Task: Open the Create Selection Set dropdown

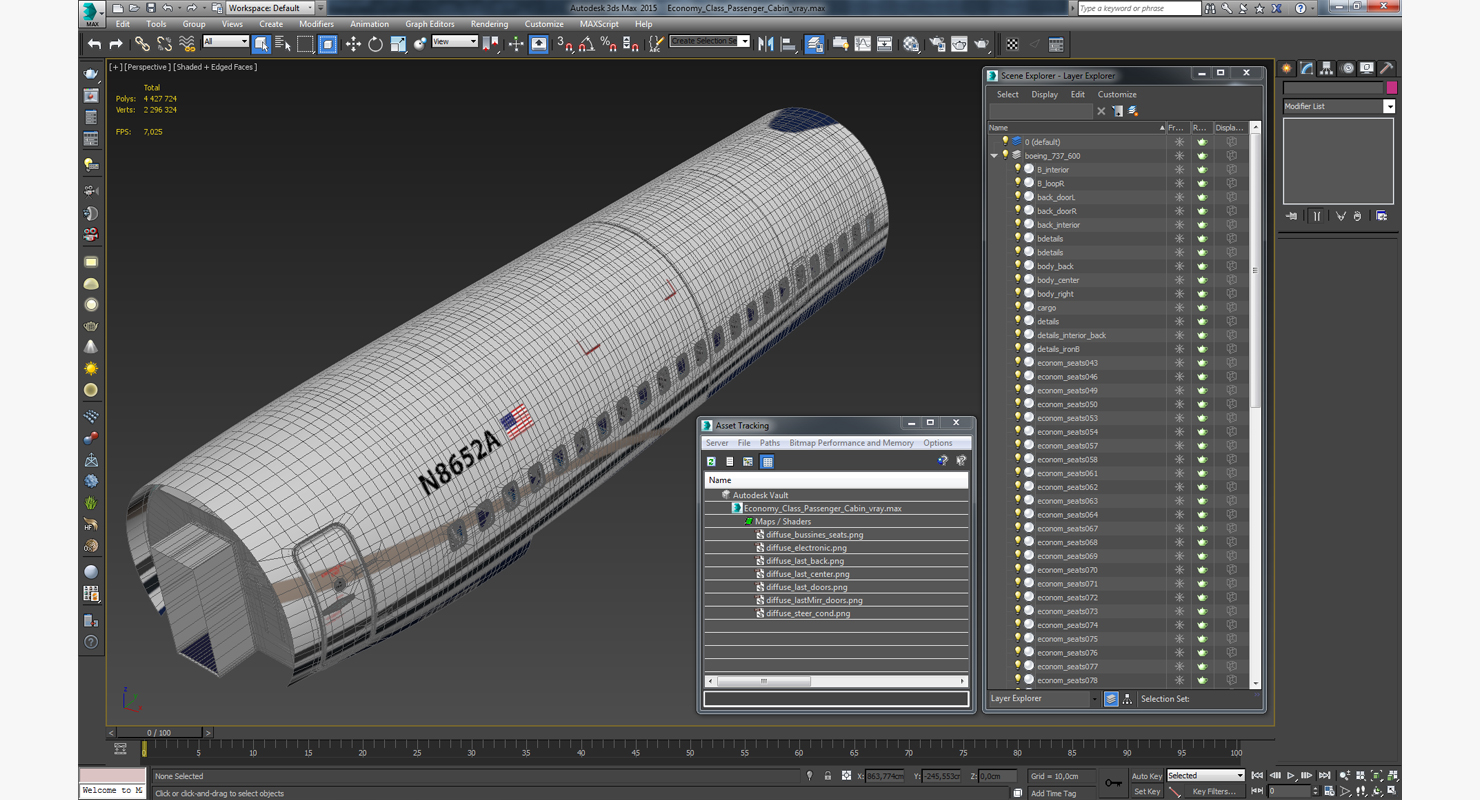Action: [x=709, y=41]
